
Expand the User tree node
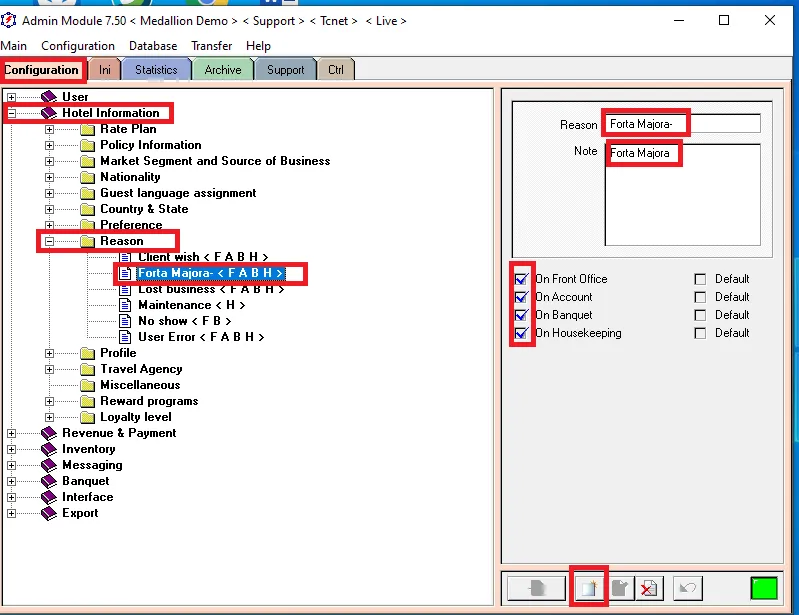click(11, 97)
